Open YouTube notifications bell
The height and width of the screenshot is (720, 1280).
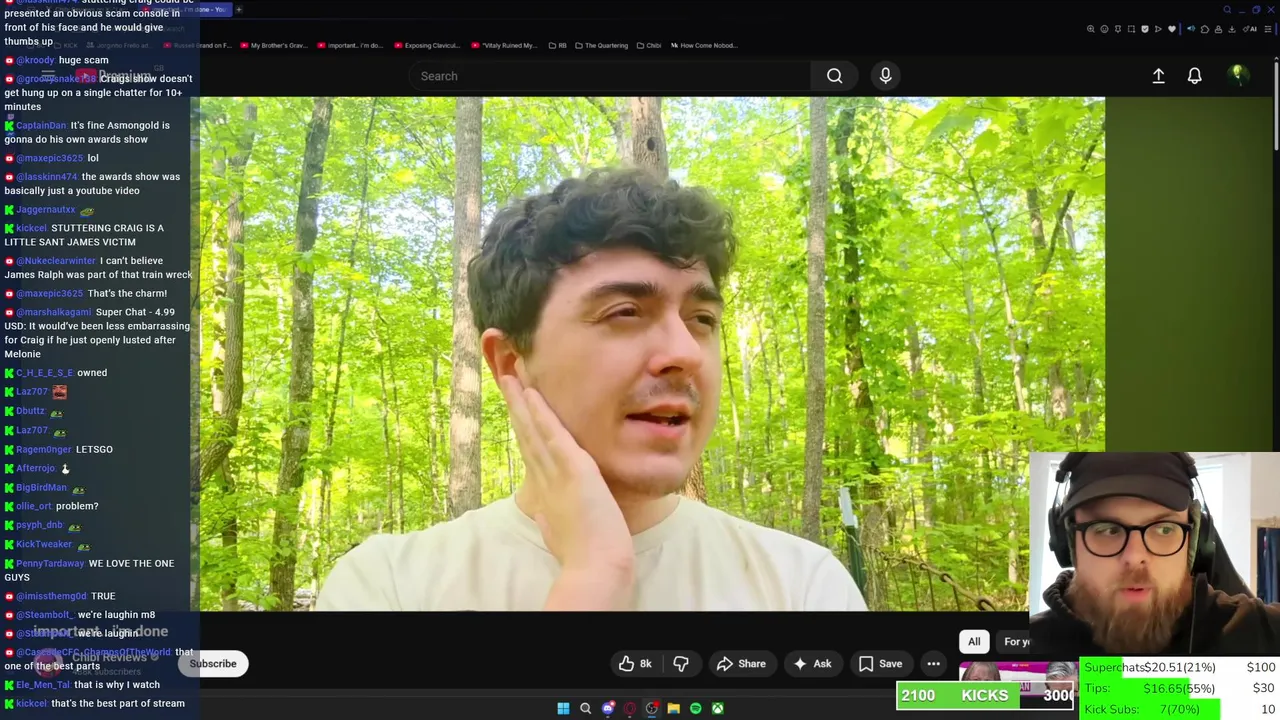pyautogui.click(x=1194, y=76)
